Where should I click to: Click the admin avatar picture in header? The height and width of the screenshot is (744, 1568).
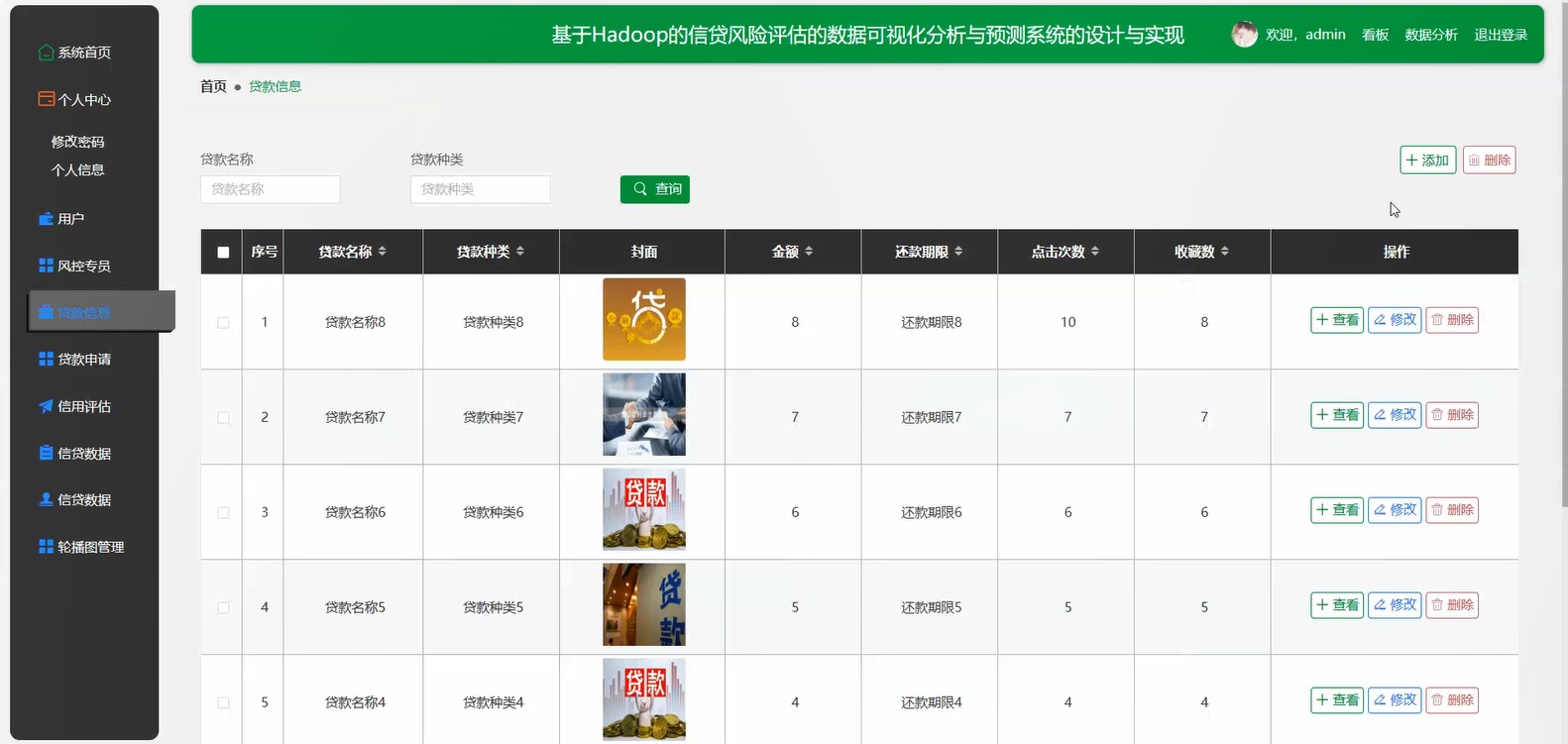click(1244, 35)
